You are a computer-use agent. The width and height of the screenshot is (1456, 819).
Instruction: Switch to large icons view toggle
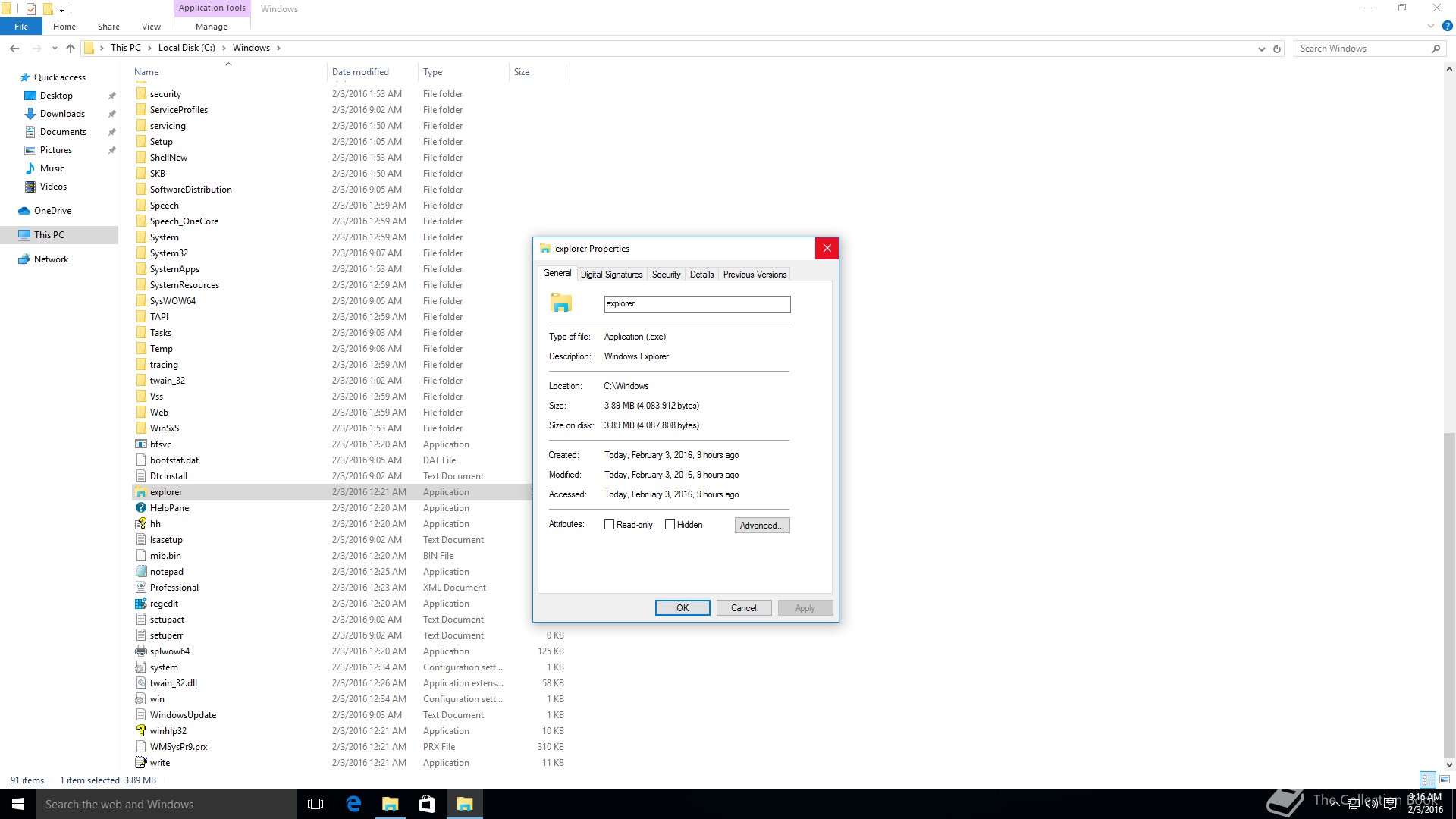click(1445, 780)
